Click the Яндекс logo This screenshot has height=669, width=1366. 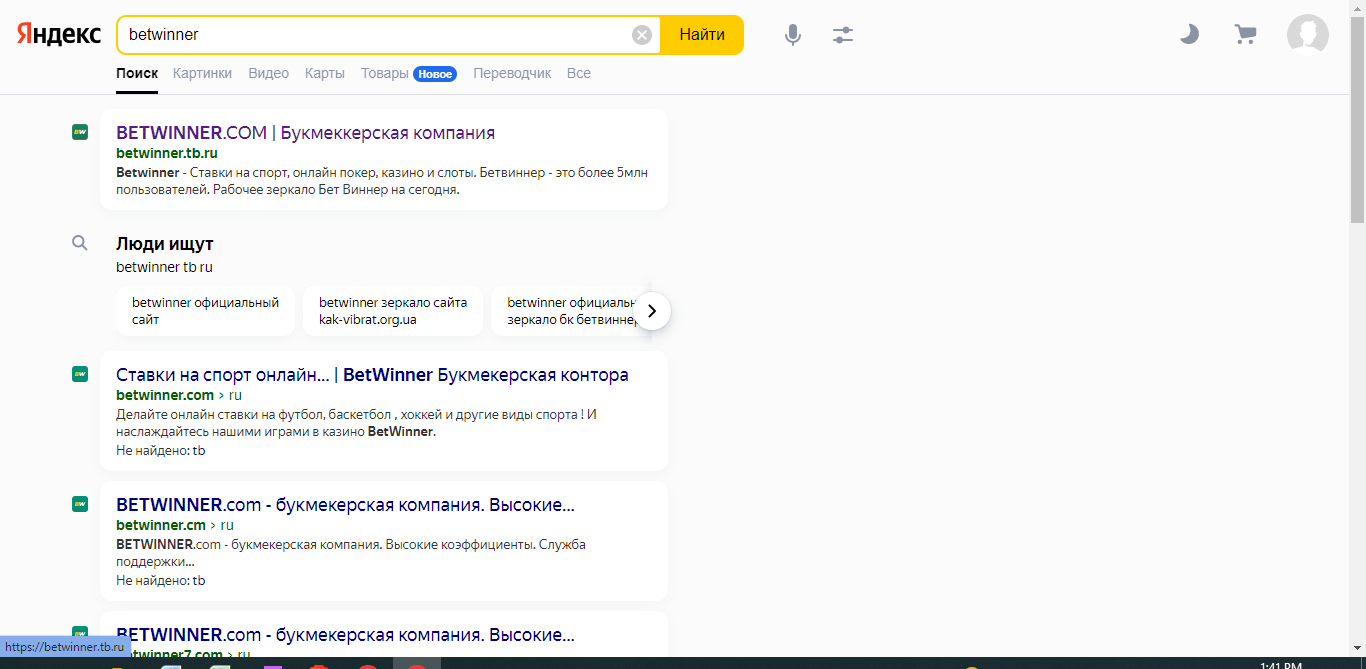(59, 34)
